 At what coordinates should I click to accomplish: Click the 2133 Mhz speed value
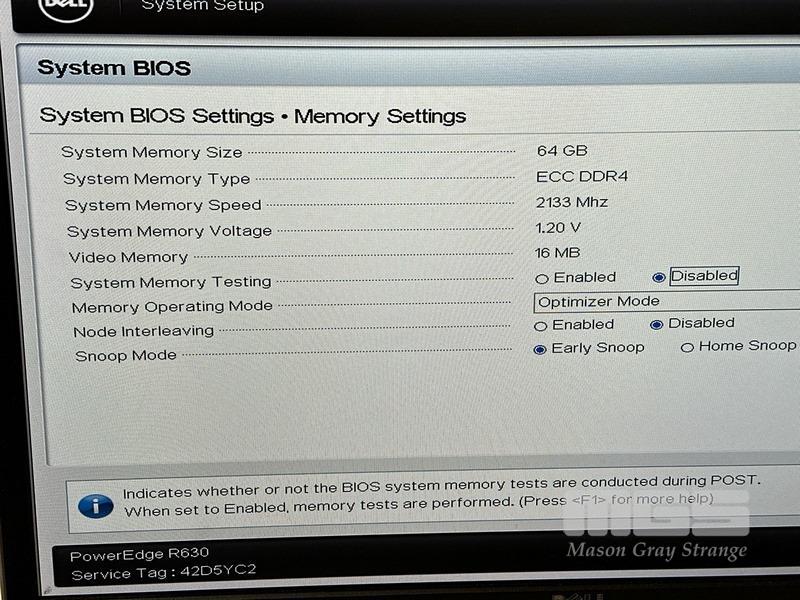[x=572, y=203]
